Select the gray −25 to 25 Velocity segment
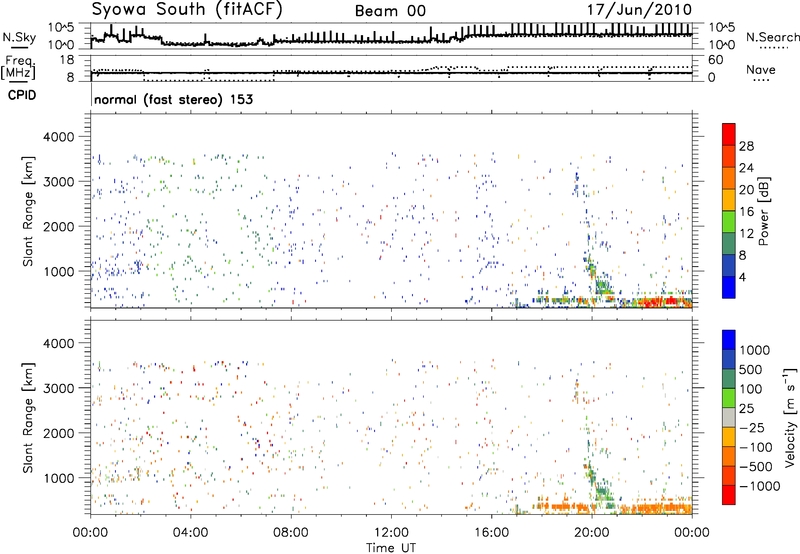This screenshot has height=554, width=800. pyautogui.click(x=729, y=417)
